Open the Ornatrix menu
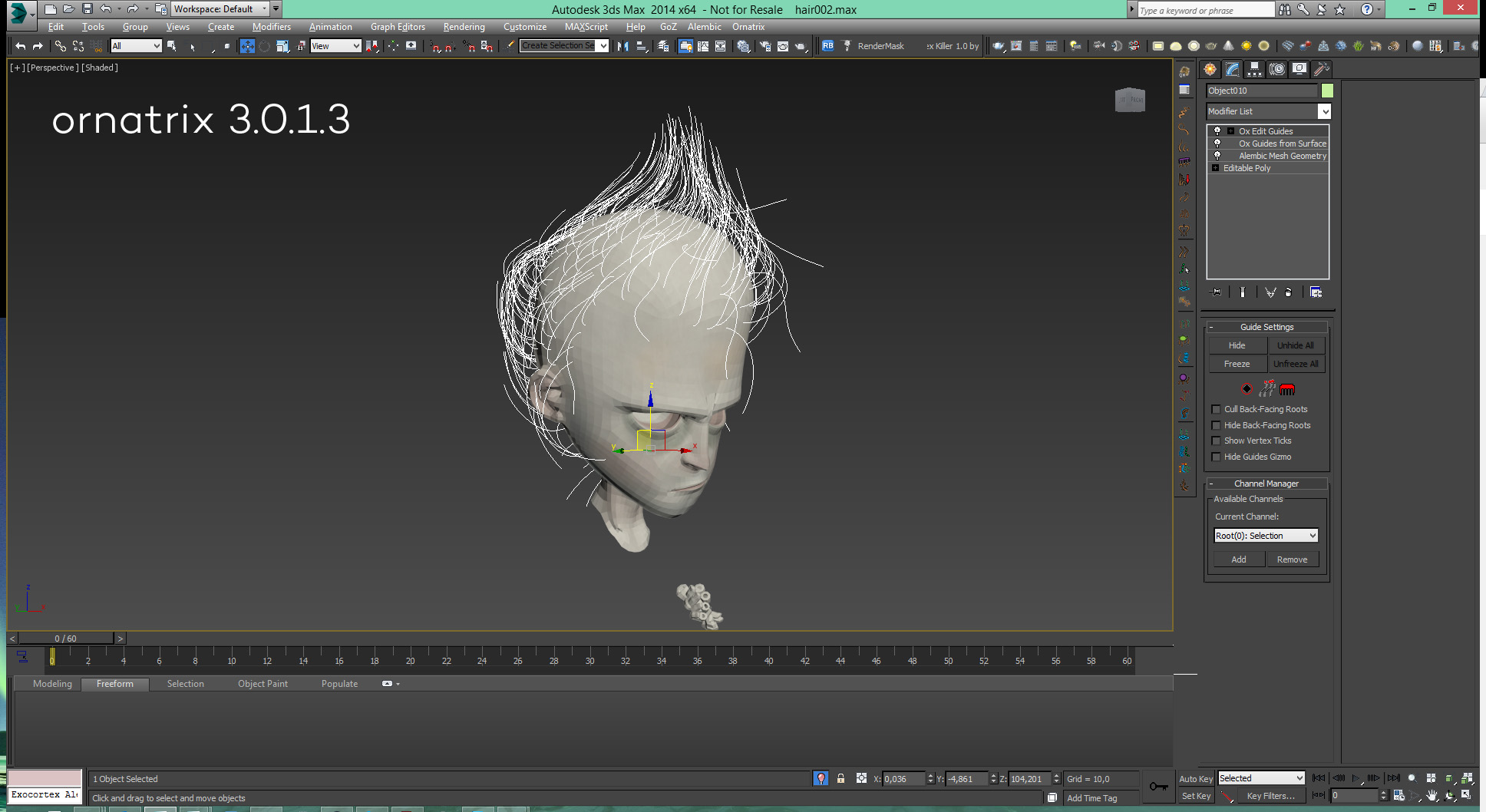Viewport: 1486px width, 812px height. click(748, 27)
